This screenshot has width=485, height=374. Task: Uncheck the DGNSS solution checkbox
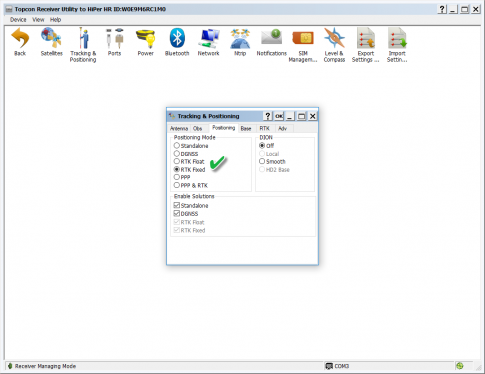177,214
